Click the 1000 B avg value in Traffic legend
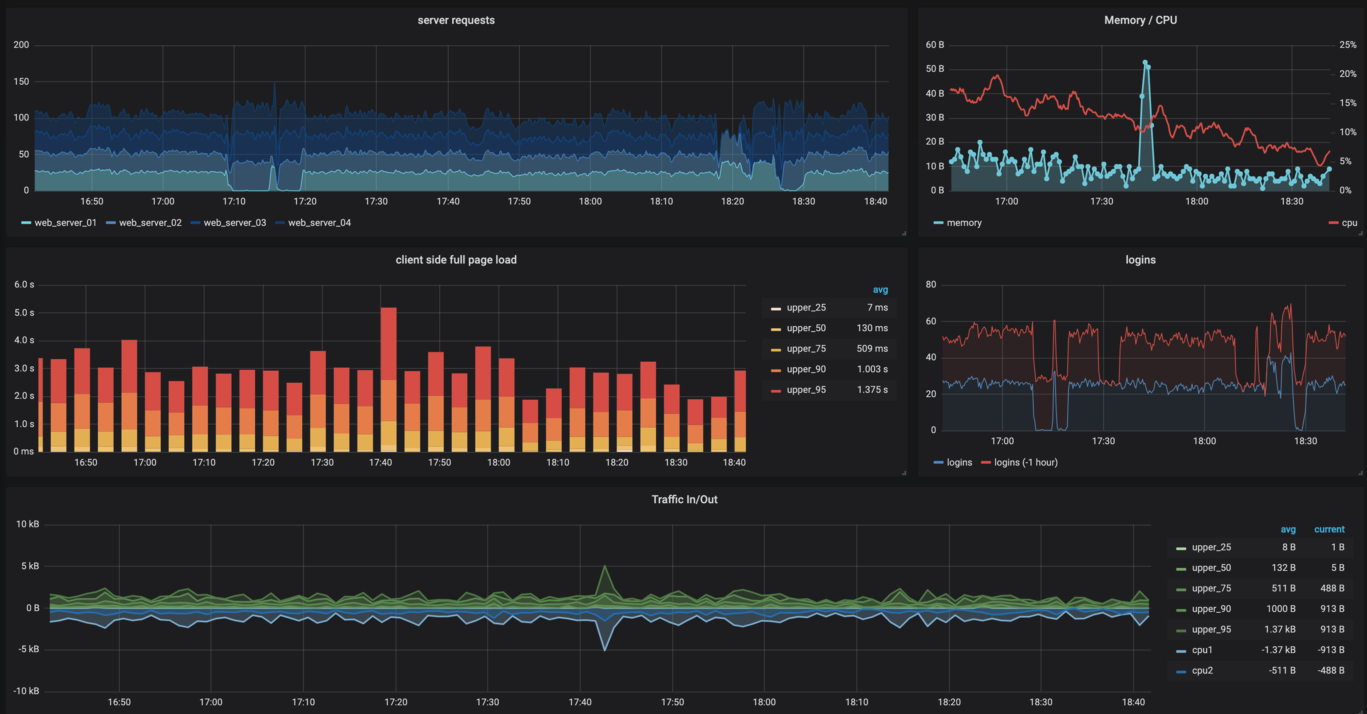 tap(1280, 609)
